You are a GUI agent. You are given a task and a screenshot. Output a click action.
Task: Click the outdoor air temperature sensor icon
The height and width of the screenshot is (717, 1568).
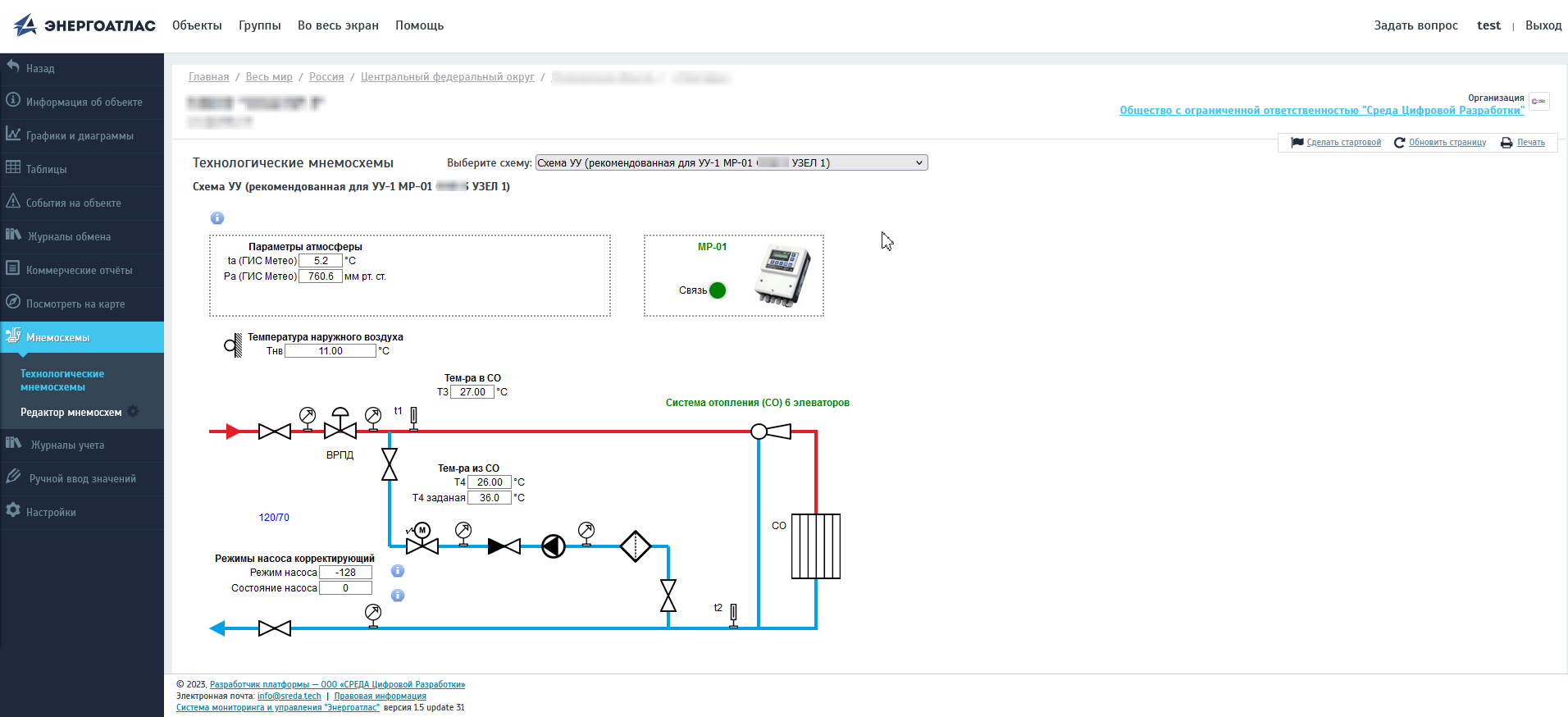234,345
